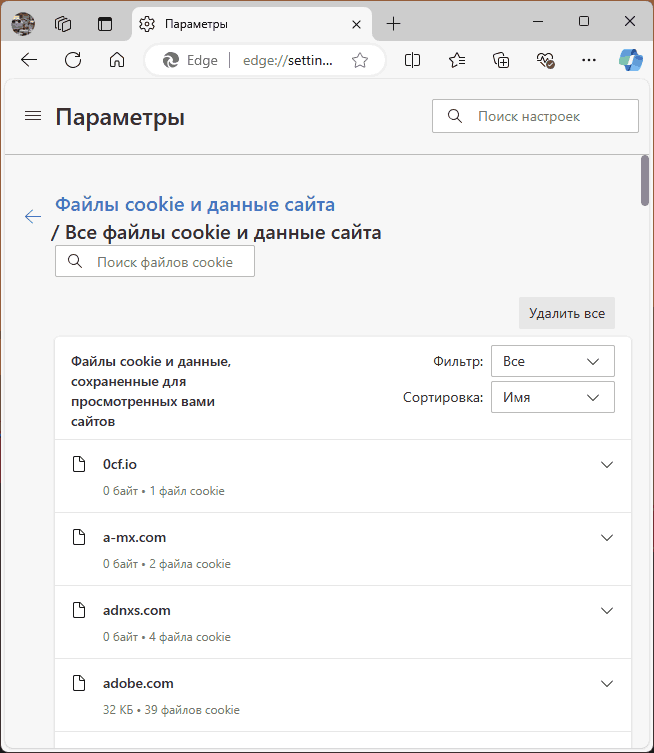Click the Поиск файлов cookie field
The width and height of the screenshot is (654, 753).
[155, 261]
